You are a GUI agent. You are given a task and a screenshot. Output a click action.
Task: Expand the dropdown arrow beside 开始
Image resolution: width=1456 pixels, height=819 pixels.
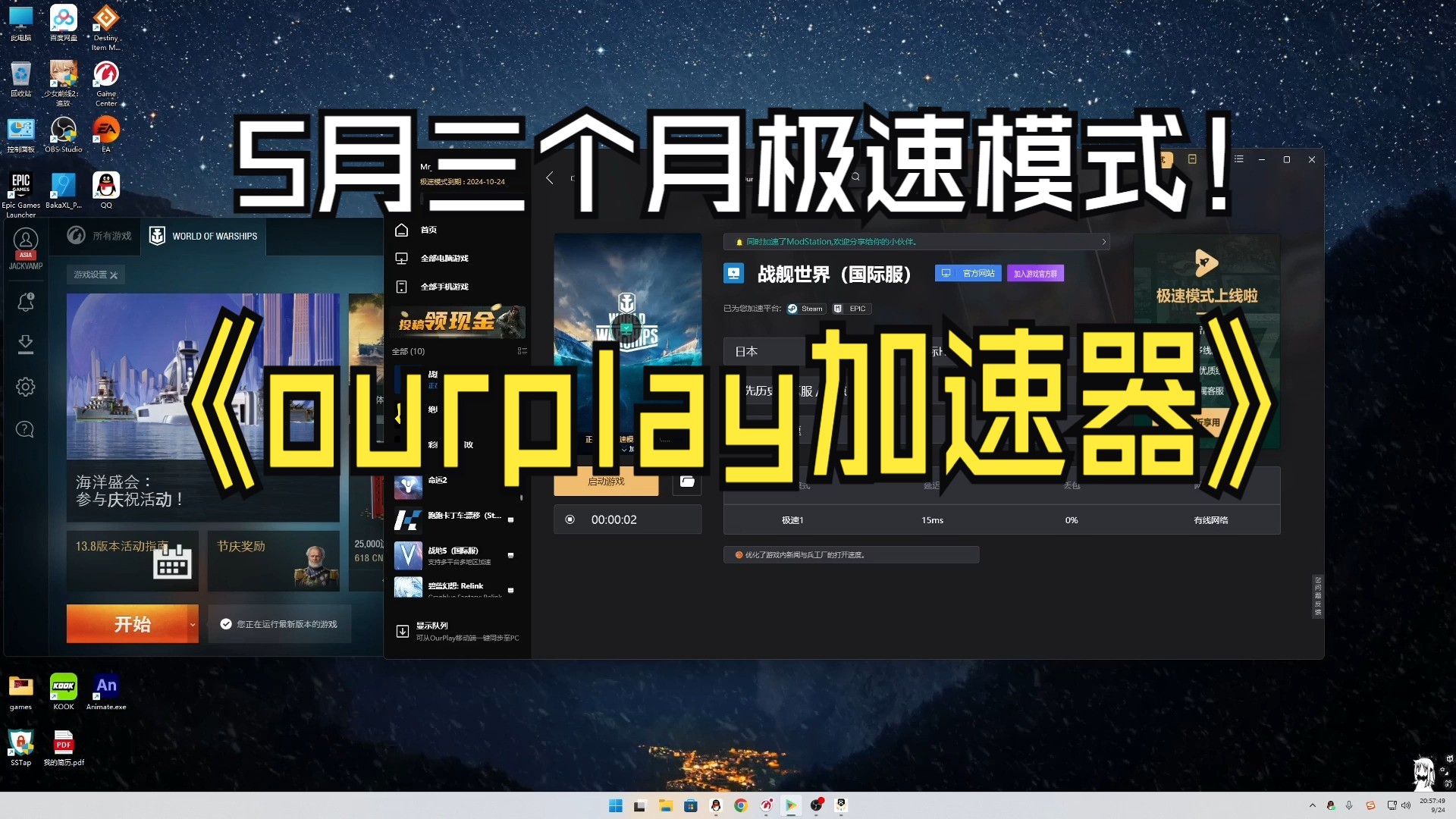coord(193,623)
